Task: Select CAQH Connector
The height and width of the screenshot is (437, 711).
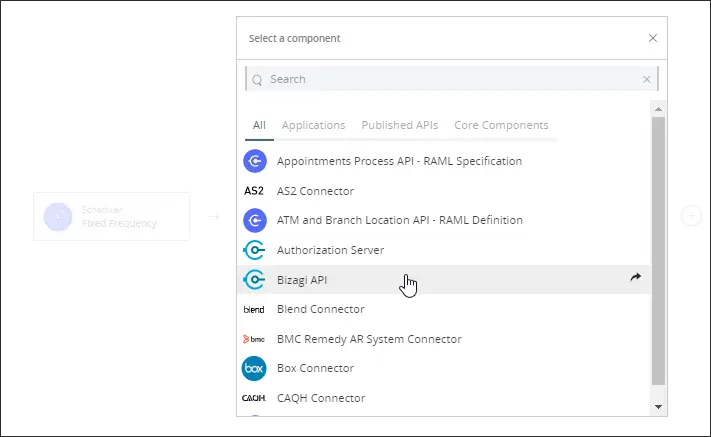Action: point(321,398)
